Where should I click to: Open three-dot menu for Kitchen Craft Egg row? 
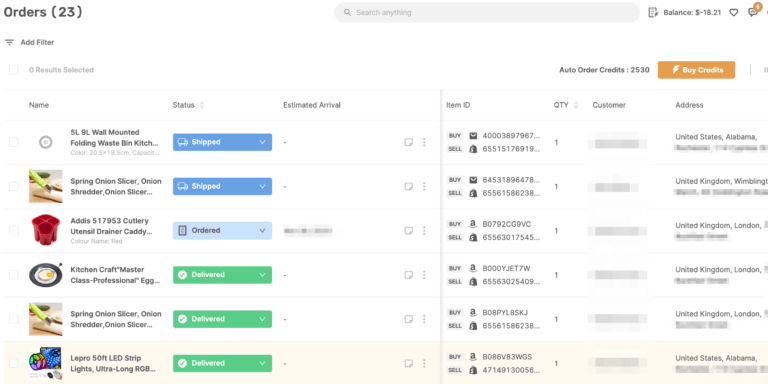coord(424,275)
